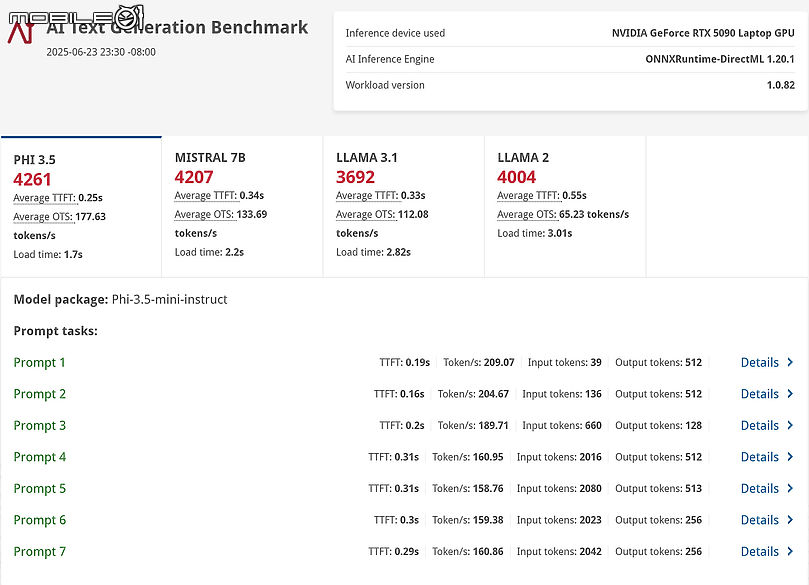Click the PHI 3.5 score "4261"
The image size is (809, 585).
(33, 180)
